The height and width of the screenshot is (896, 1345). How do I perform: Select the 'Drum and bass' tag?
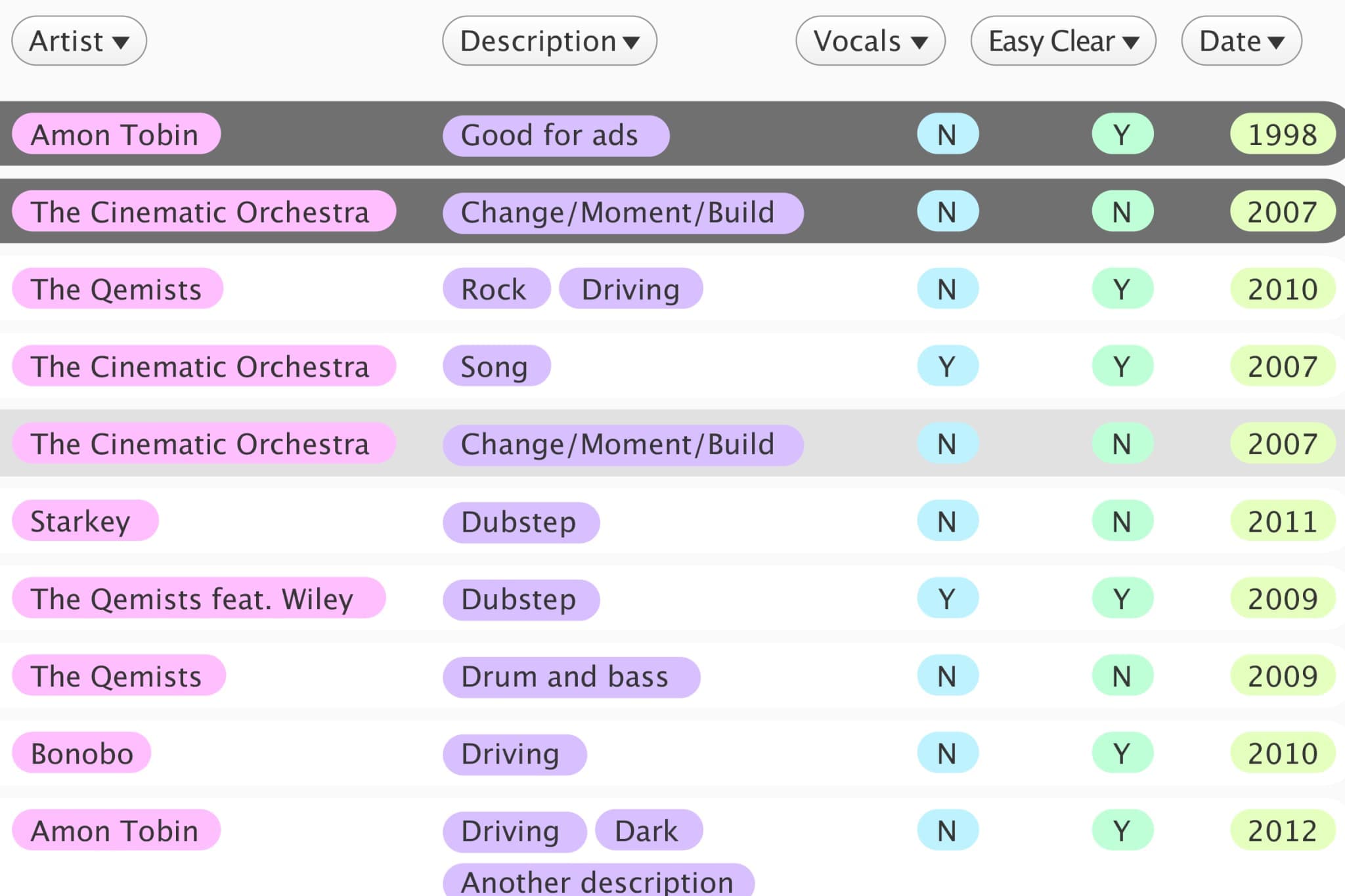pos(570,677)
